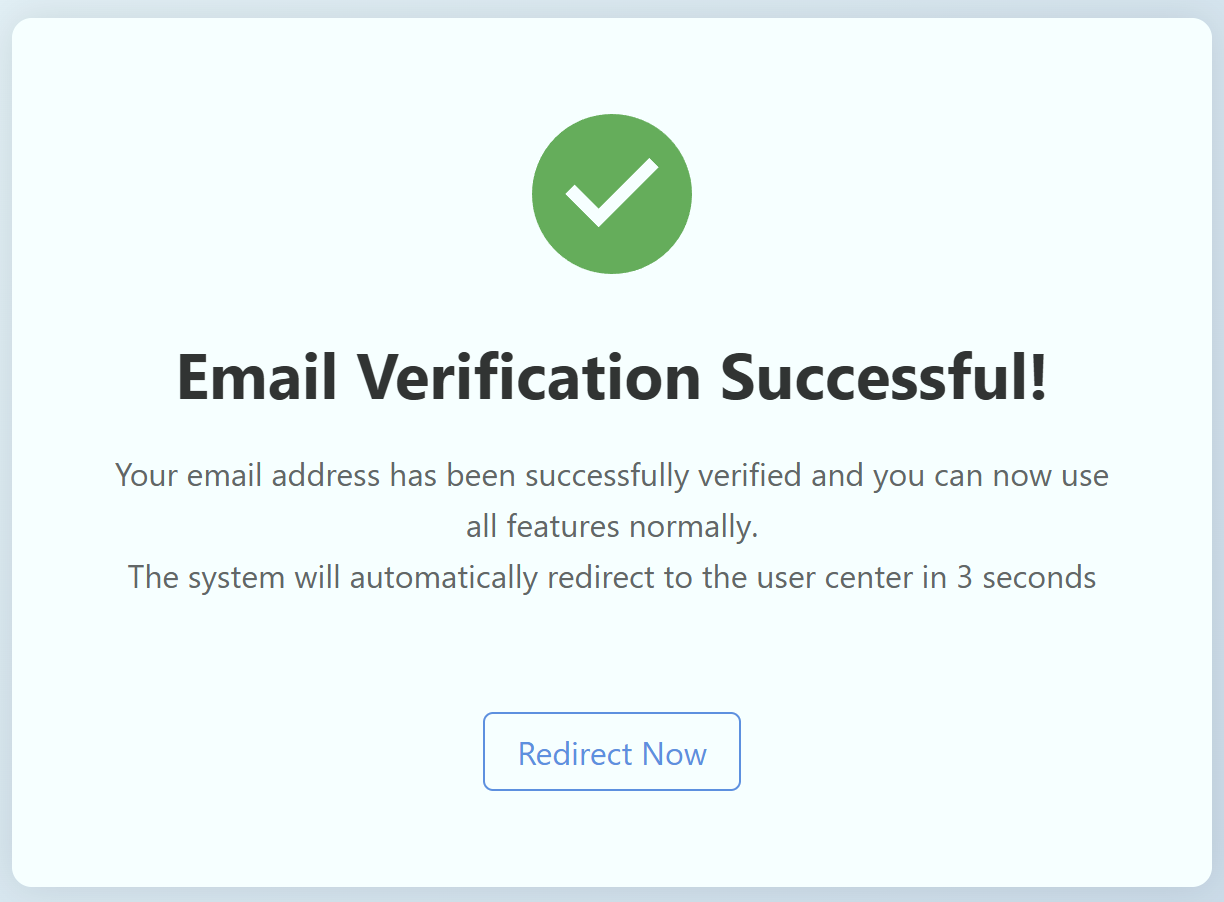Click the sentence mentioning the 3 second redirect
The height and width of the screenshot is (902, 1224).
pyautogui.click(x=612, y=577)
